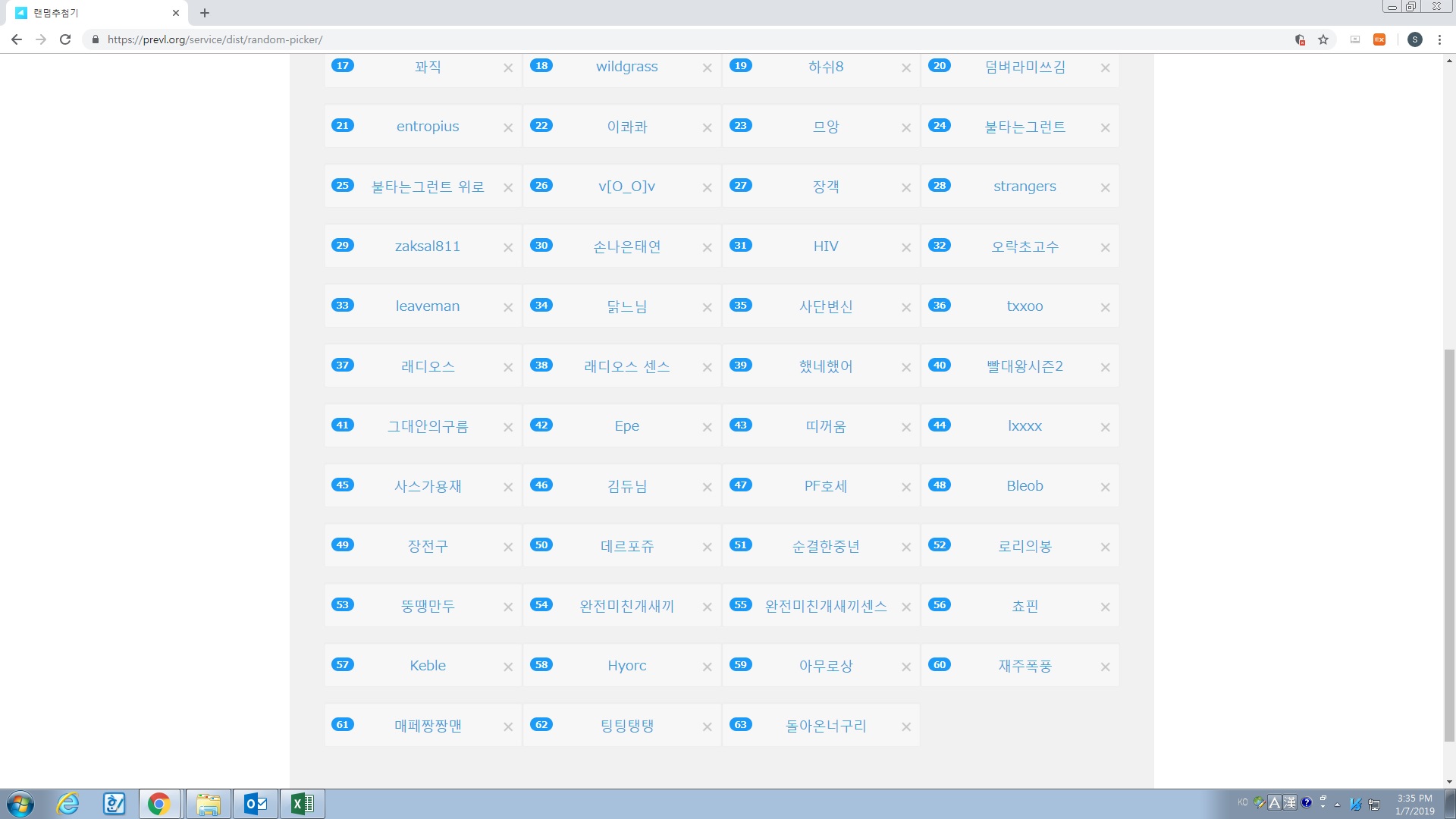Remove the Bleob entry X icon
Image resolution: width=1456 pixels, height=819 pixels.
(x=1105, y=488)
